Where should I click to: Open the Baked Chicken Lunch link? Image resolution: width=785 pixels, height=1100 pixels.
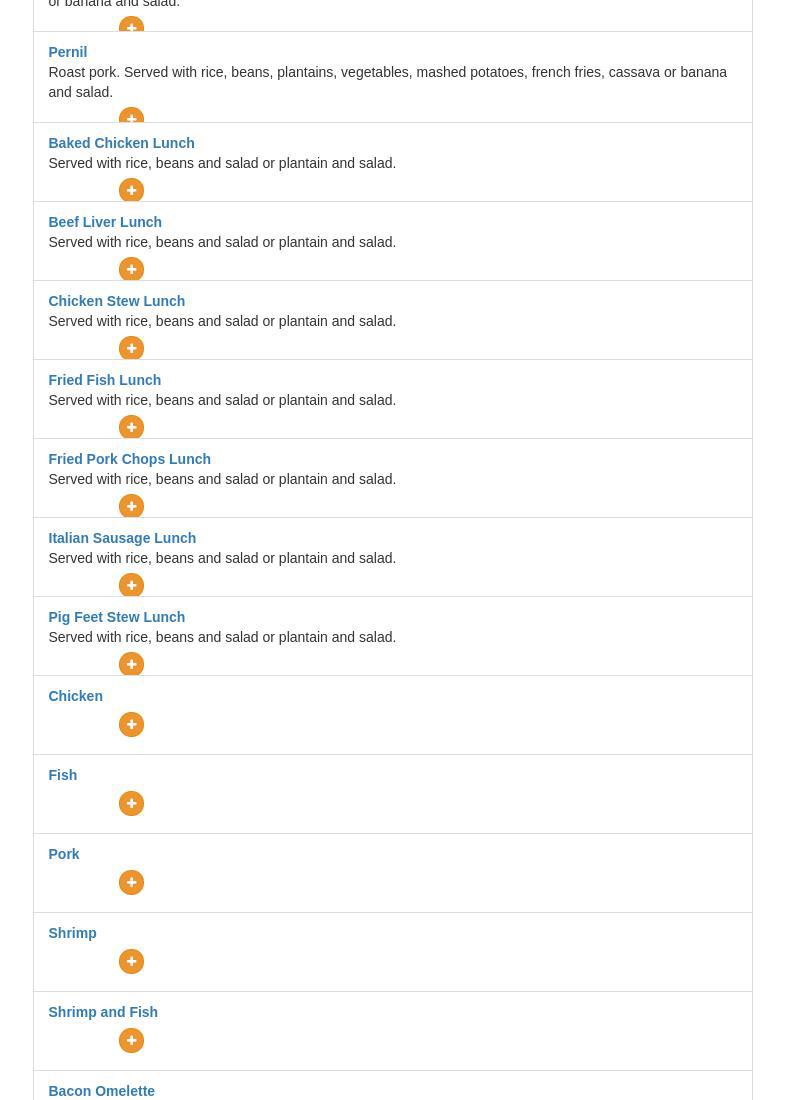[121, 143]
